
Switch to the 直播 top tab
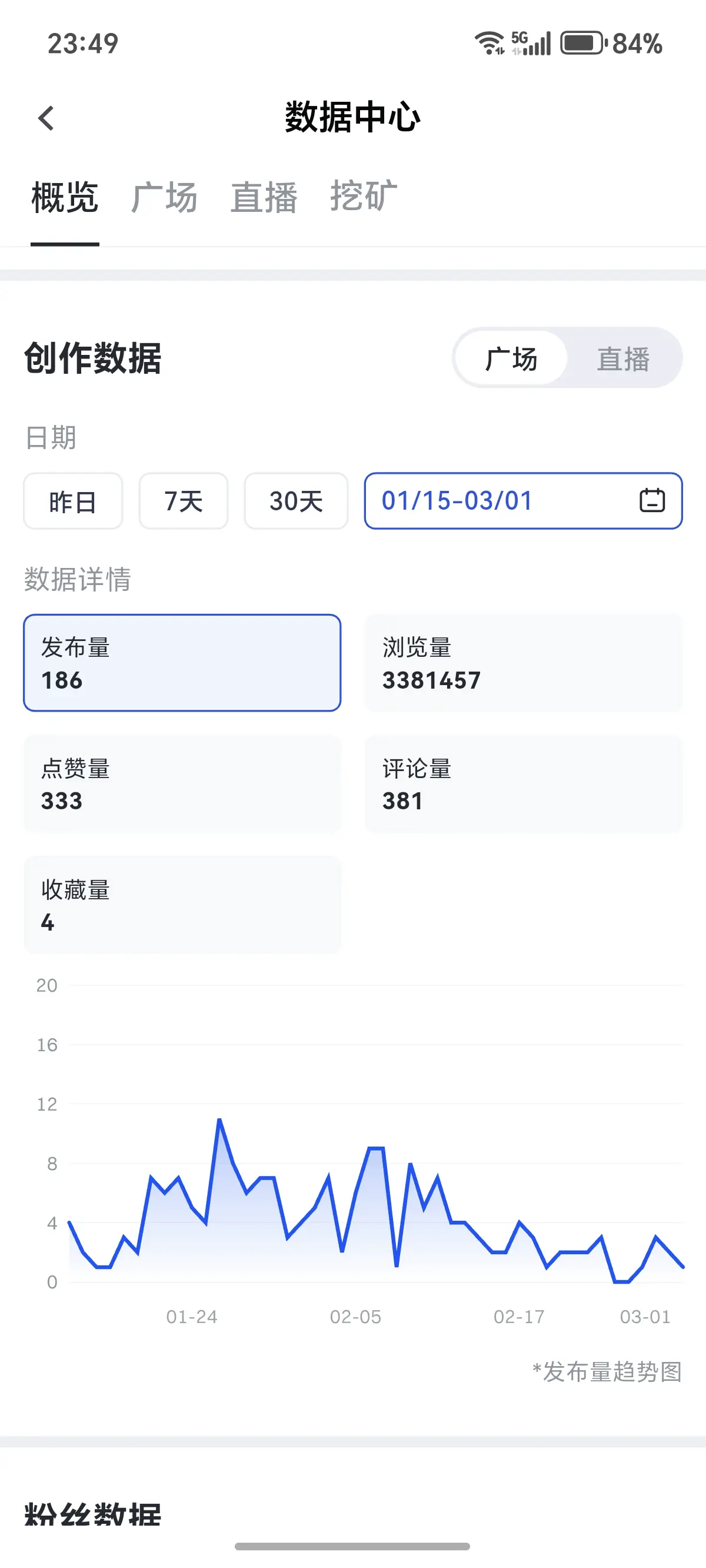pos(264,197)
